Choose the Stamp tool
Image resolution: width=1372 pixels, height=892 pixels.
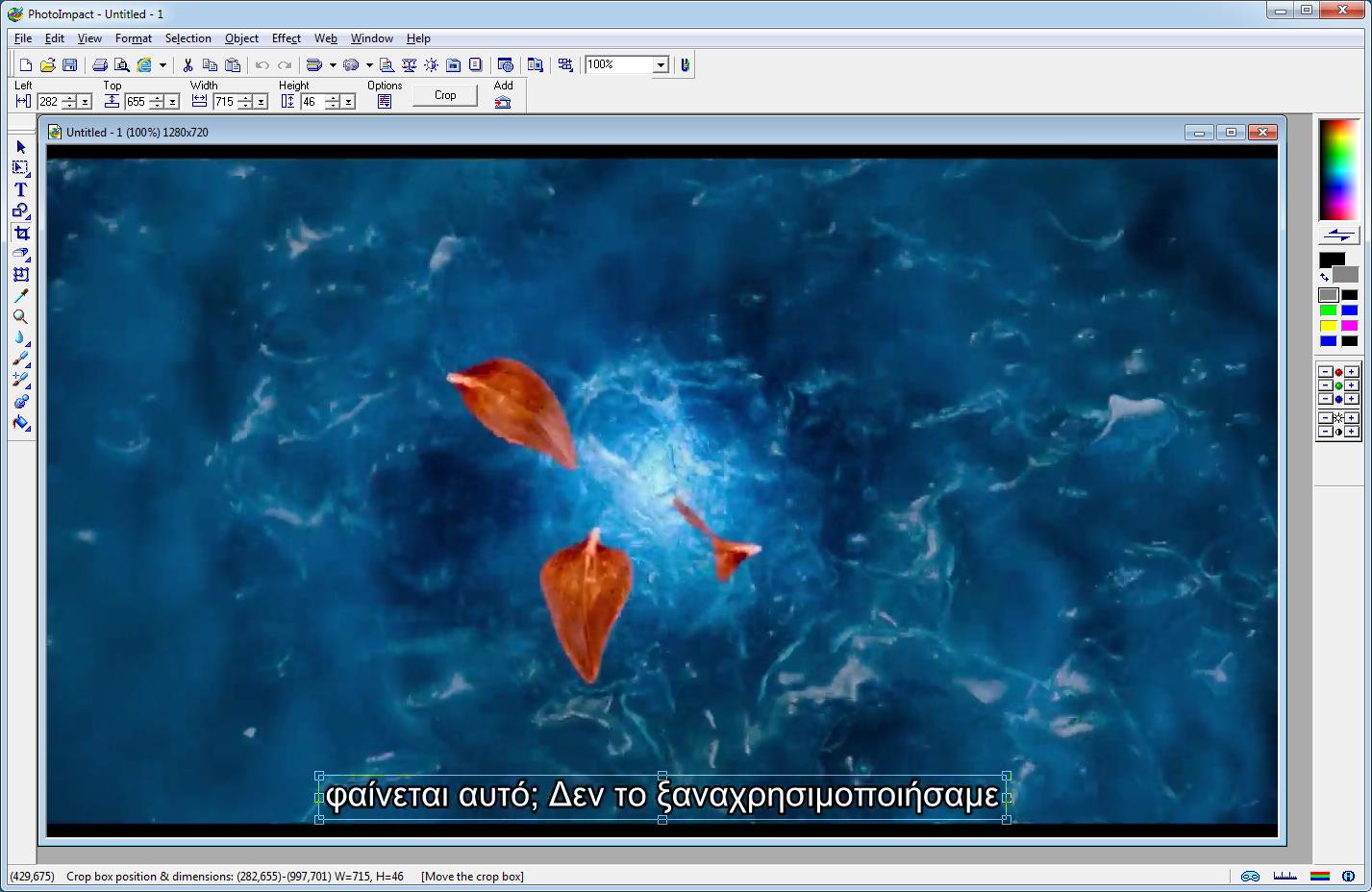tap(20, 401)
